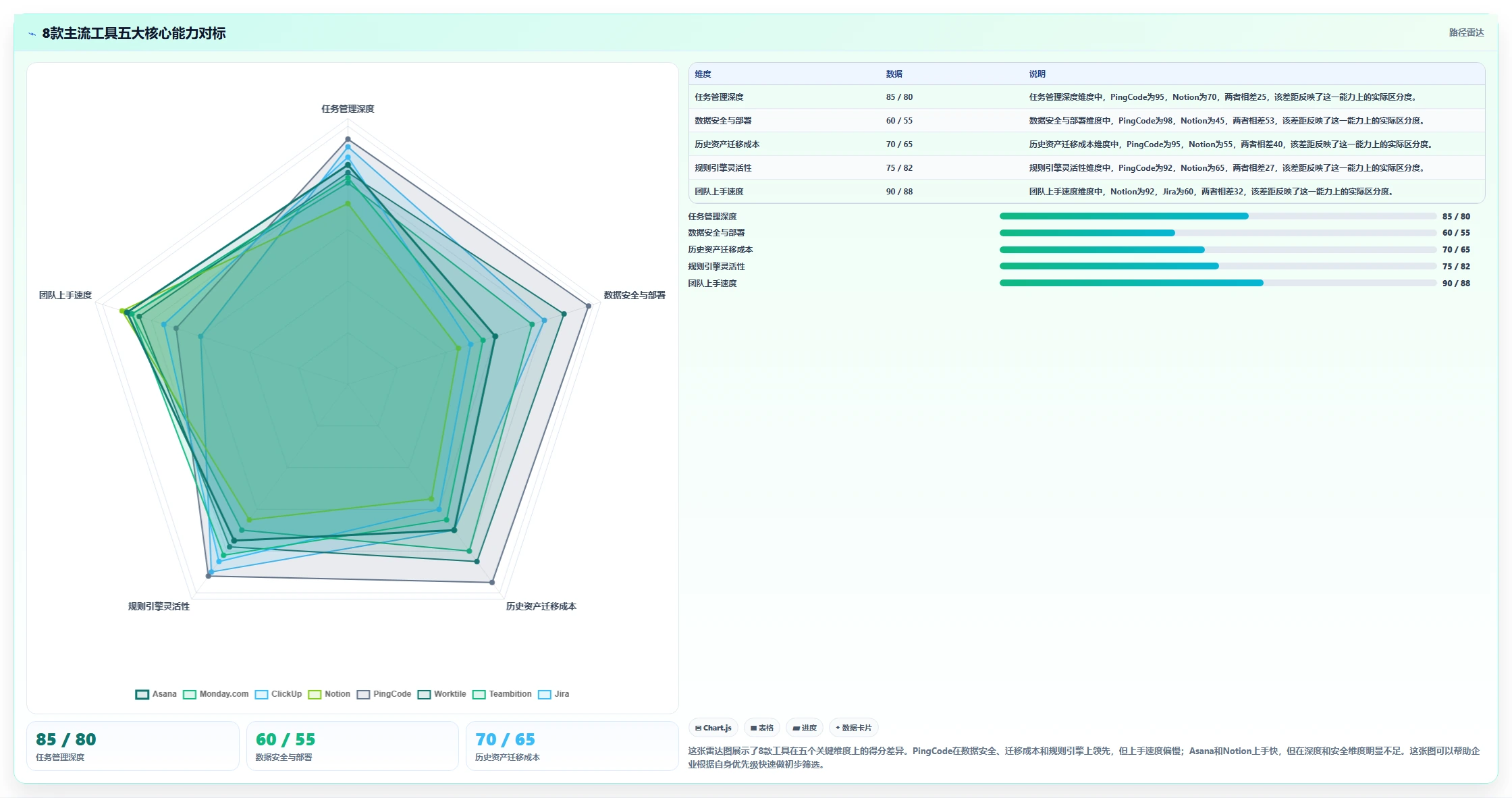Screen dimensions: 1512x798
Task: Click the 历史资产迁移成本 progress bar
Action: 1218,250
